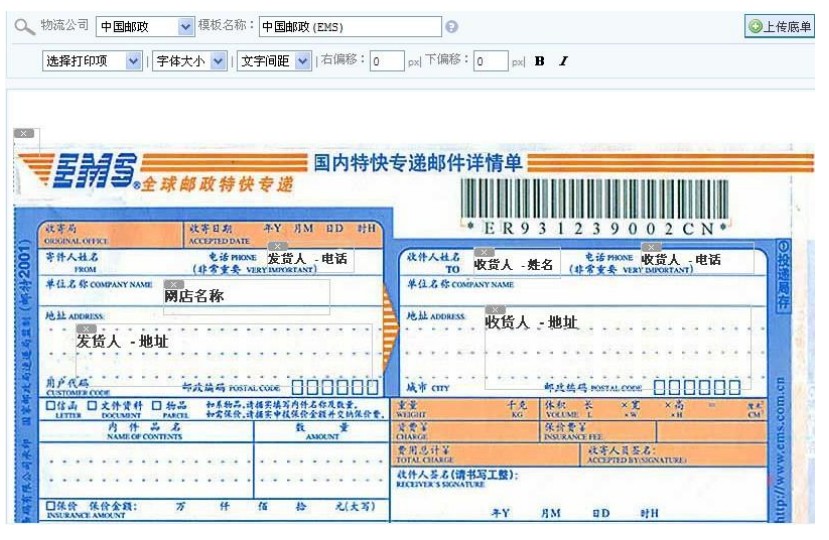Toggle italic formatting I icon
Viewport: 829px width, 540px height.
[564, 61]
